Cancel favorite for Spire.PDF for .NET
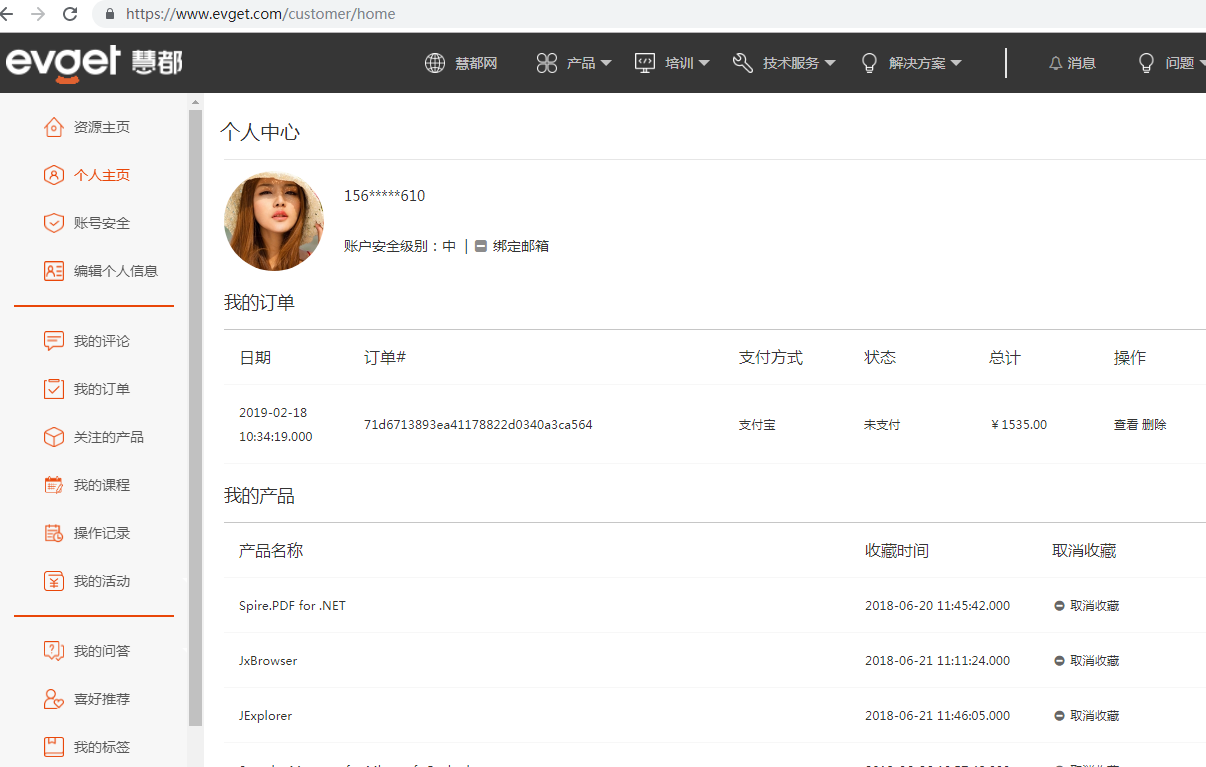Viewport: 1206px width, 767px height. 1093,605
